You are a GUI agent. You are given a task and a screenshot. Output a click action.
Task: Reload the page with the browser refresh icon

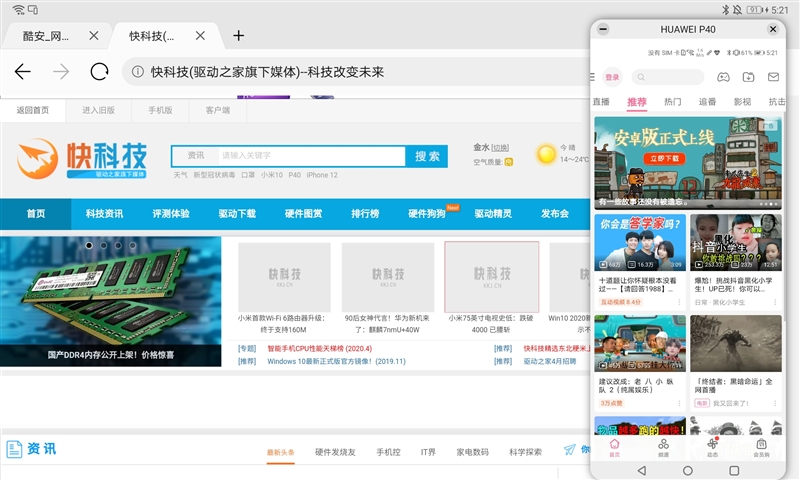pyautogui.click(x=99, y=72)
